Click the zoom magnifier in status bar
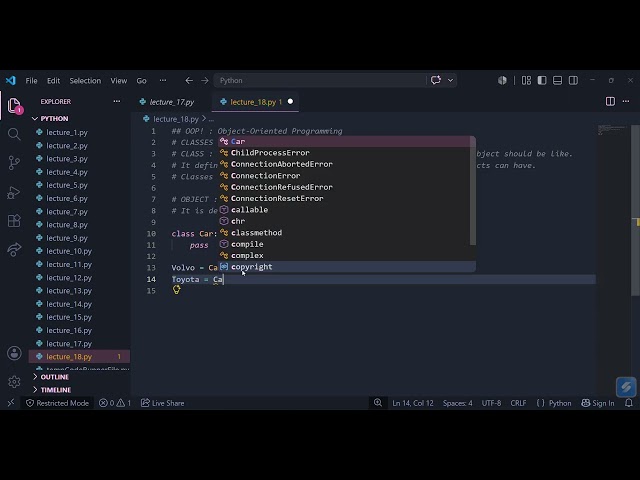Viewport: 640px width, 480px height. pyautogui.click(x=378, y=403)
